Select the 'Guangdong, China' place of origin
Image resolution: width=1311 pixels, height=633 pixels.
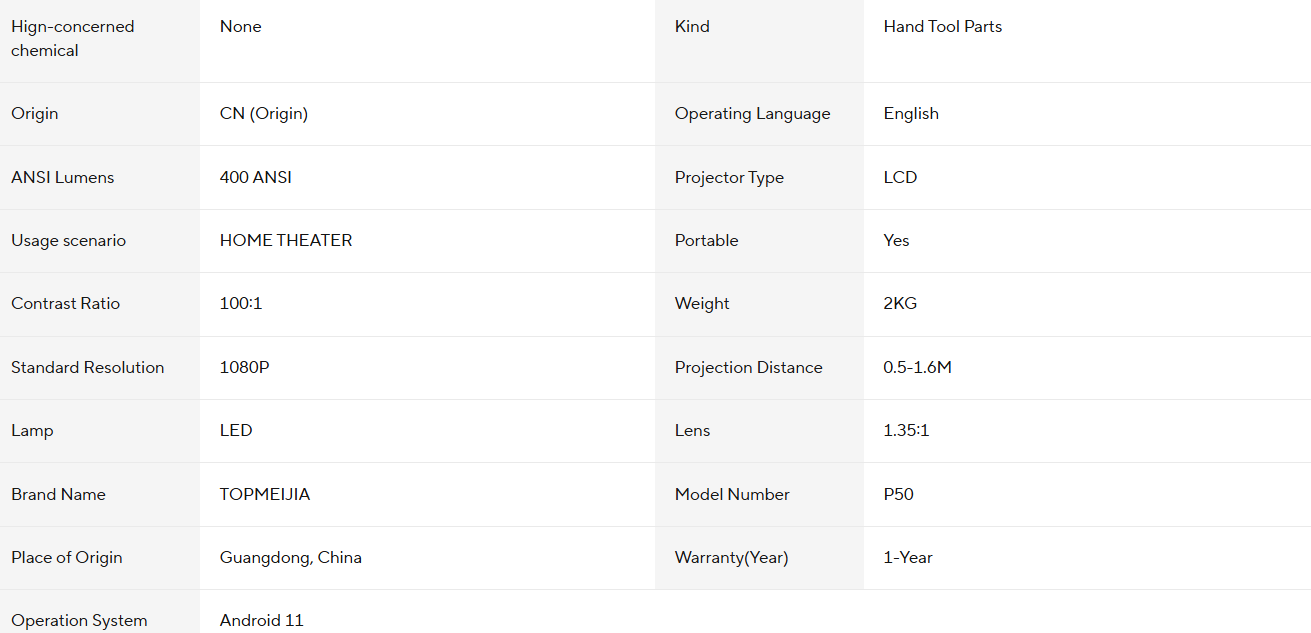(x=291, y=557)
